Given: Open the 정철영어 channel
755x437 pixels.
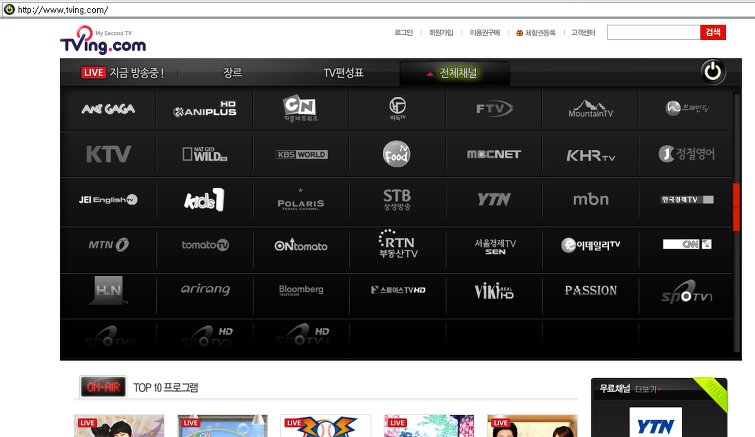Looking at the screenshot, I should pos(687,154).
